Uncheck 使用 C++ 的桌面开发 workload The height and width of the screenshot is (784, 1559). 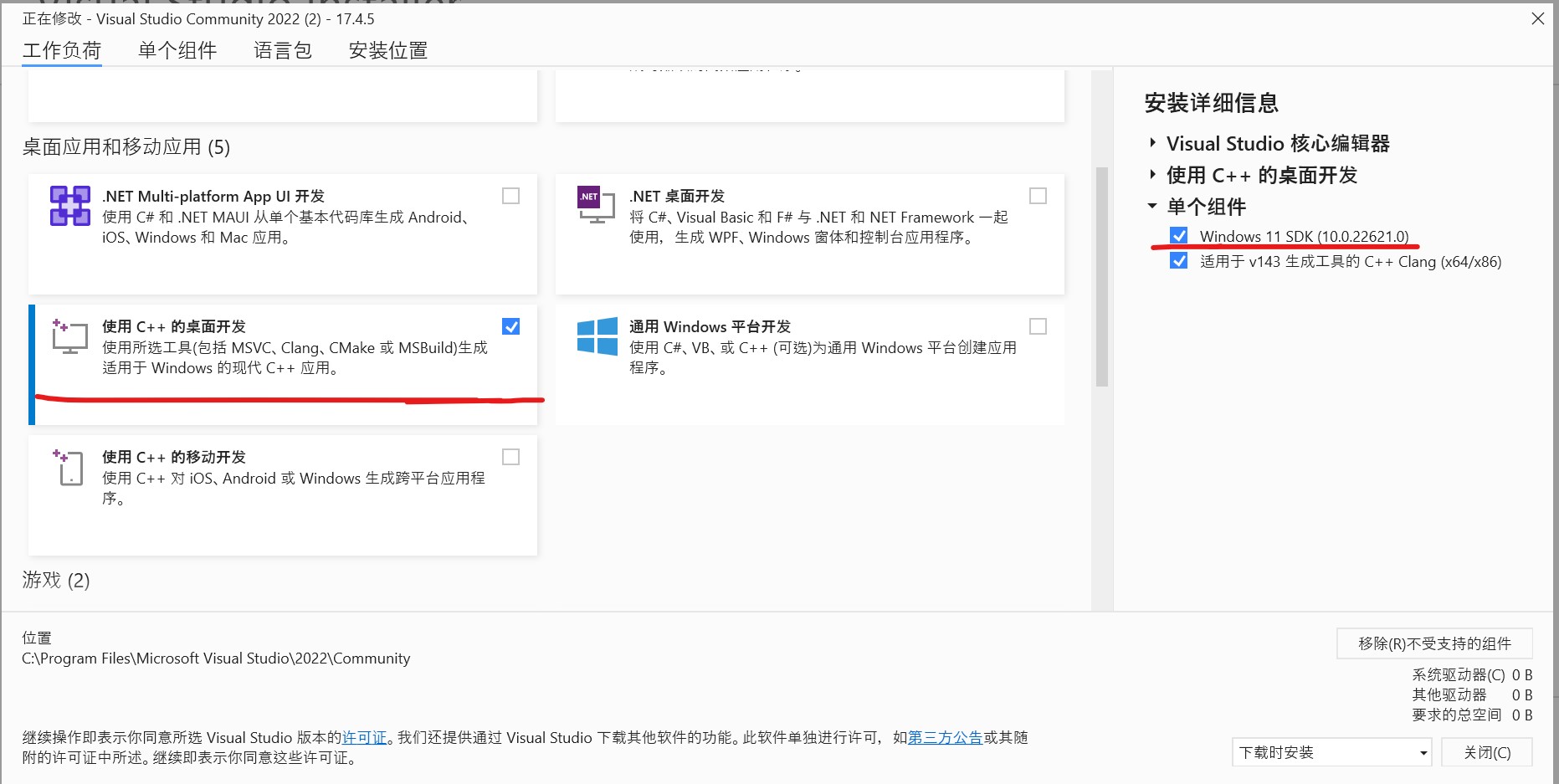510,326
